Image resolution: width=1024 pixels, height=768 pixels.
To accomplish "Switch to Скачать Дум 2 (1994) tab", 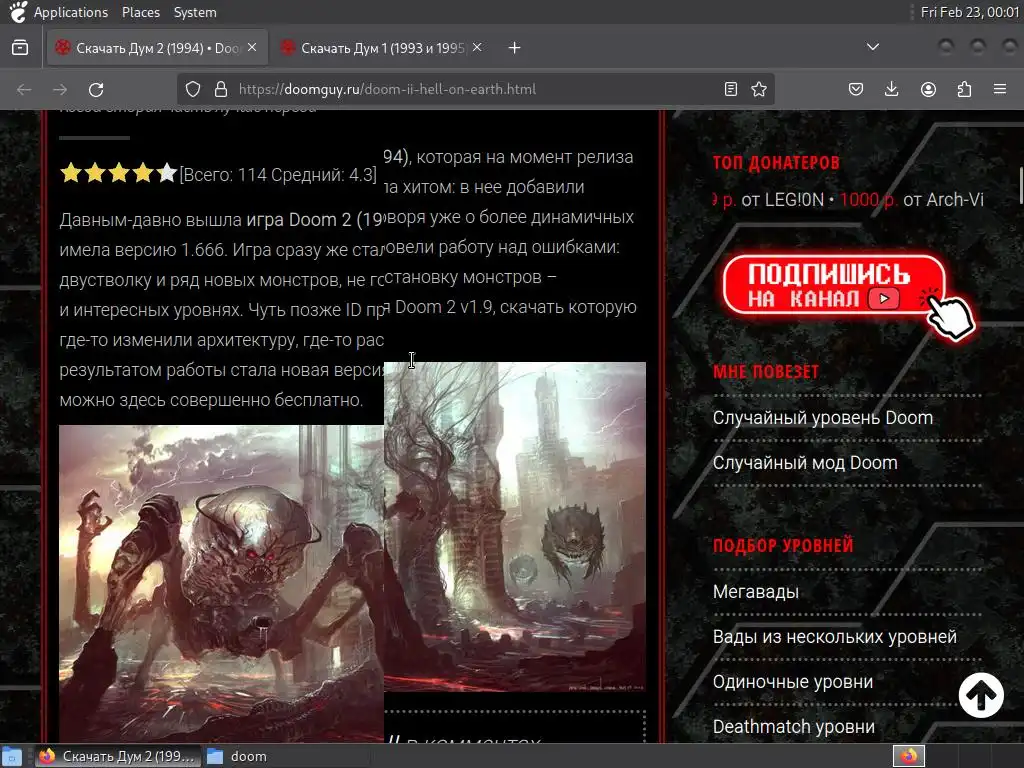I will (157, 48).
